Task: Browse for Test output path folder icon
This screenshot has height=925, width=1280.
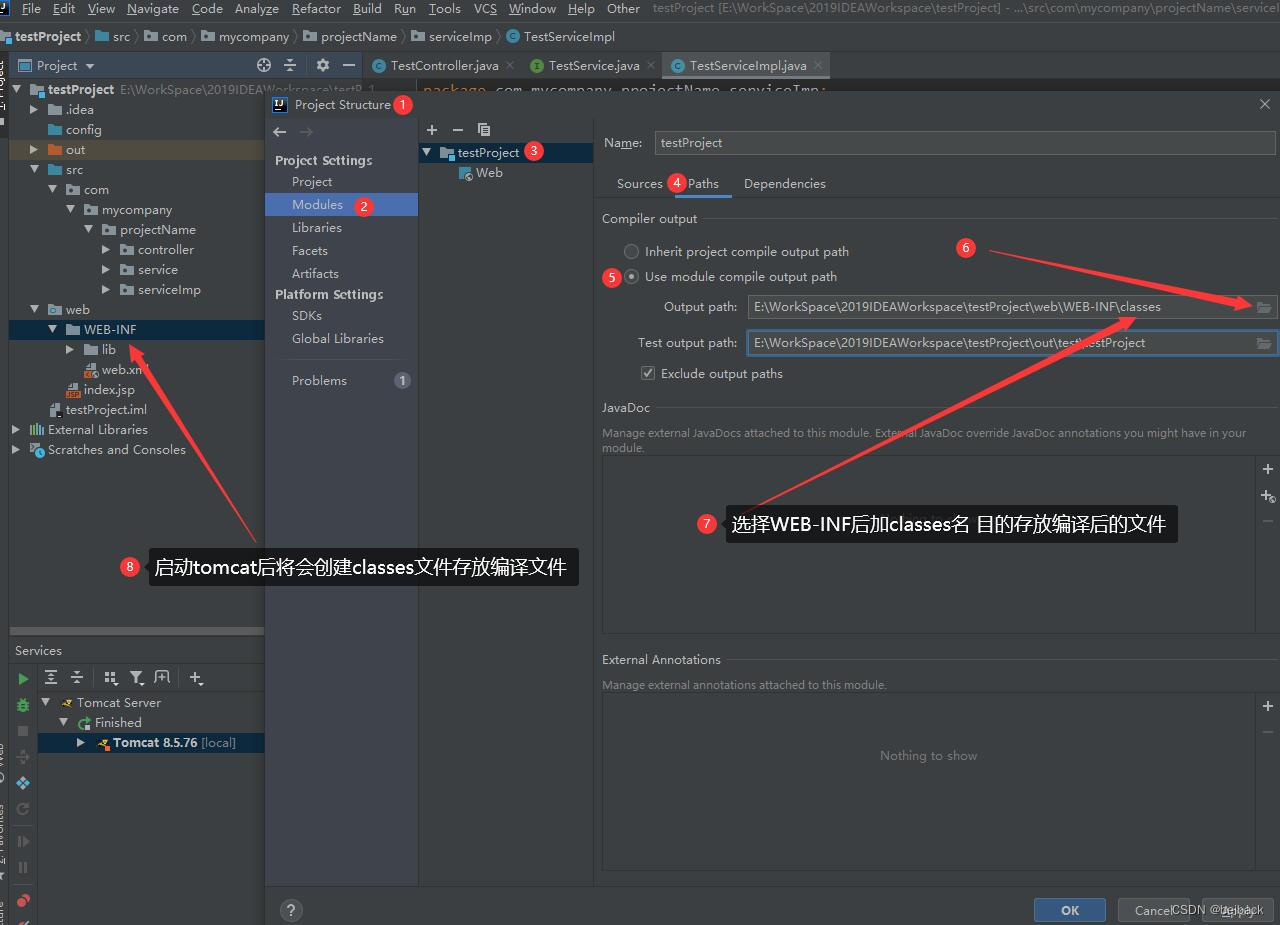Action: [x=1264, y=343]
